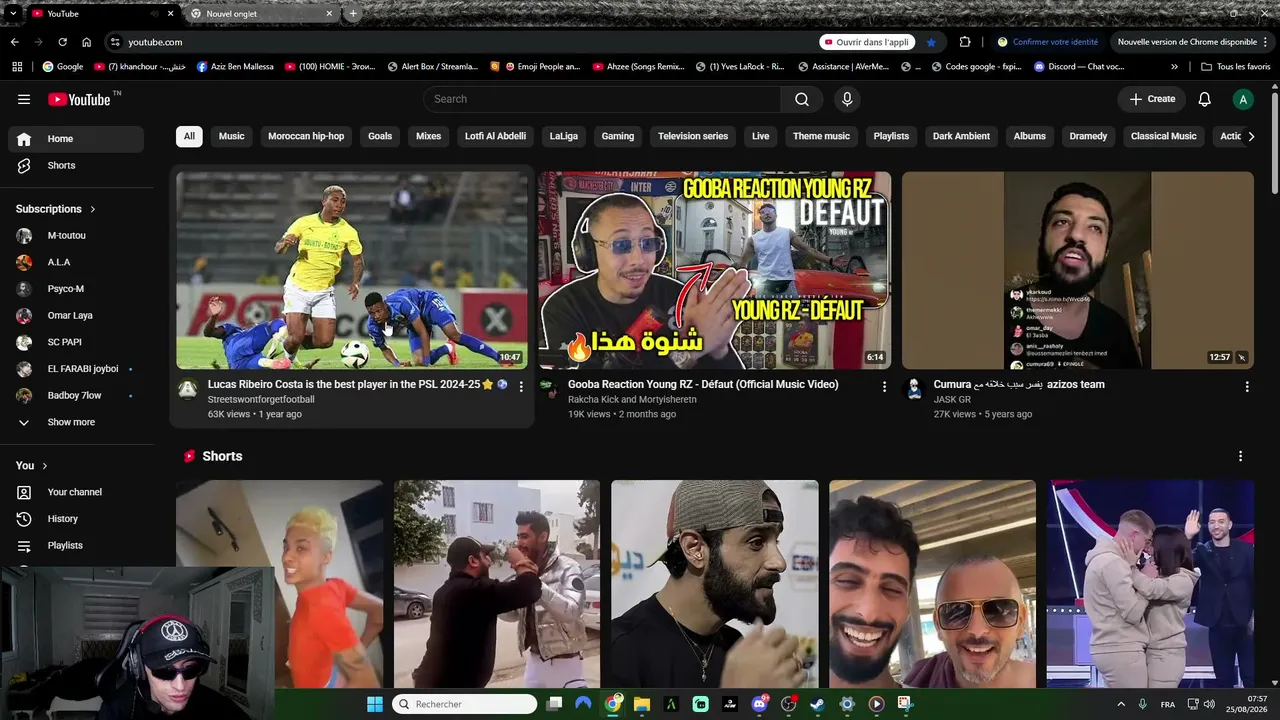
Task: Click the Streetswontforgetfootball channel avatar
Action: point(188,389)
